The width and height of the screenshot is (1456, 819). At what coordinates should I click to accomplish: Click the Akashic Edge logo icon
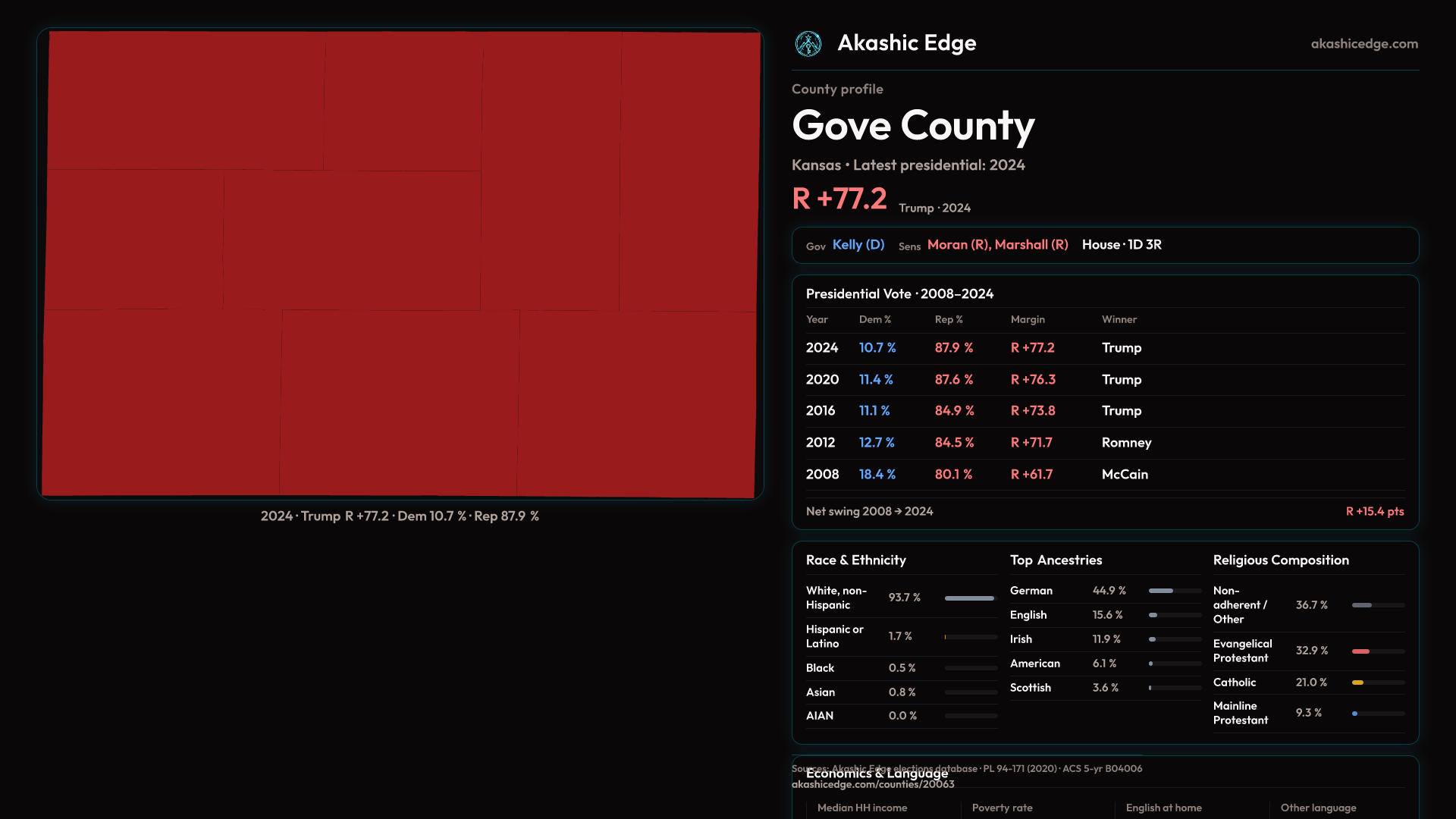tap(808, 44)
